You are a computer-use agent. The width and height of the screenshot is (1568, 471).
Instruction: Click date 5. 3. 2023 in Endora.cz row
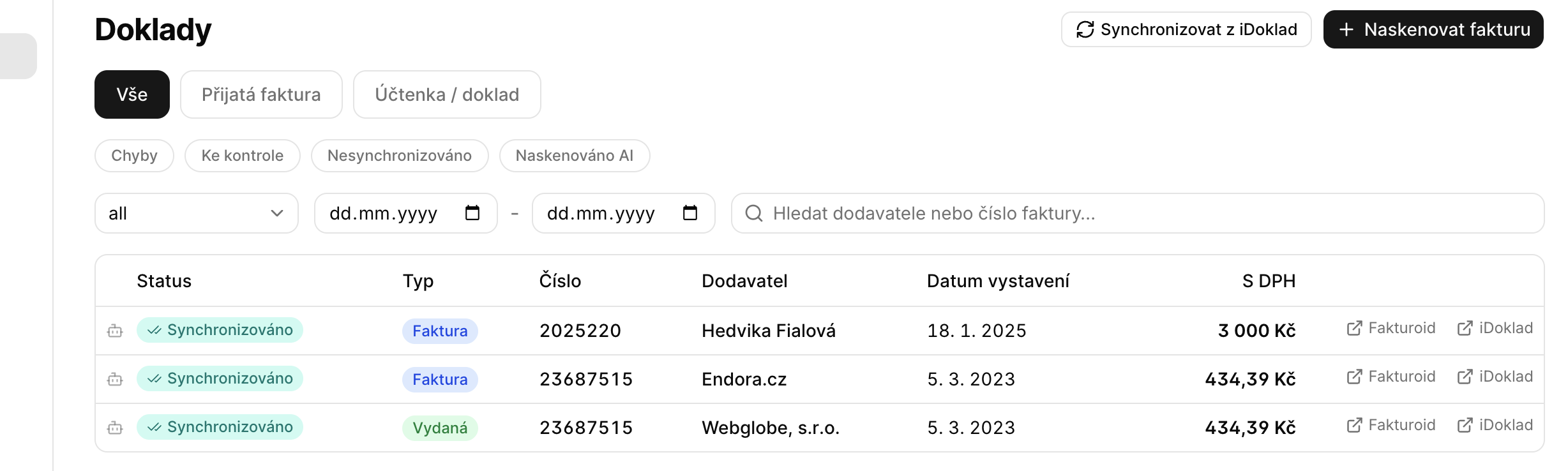tap(971, 379)
